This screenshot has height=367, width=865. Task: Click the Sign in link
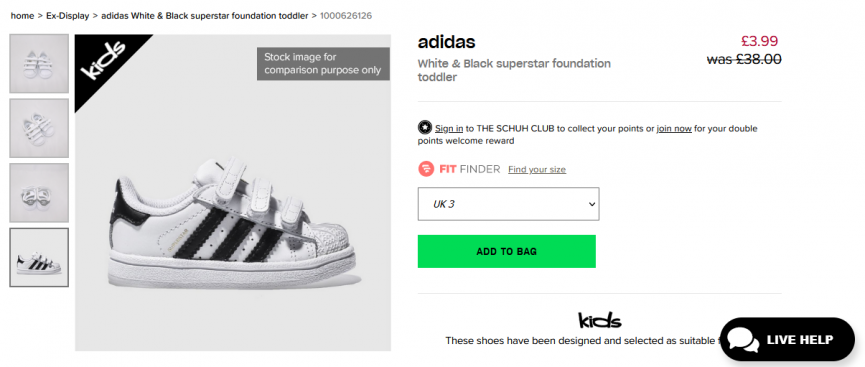[x=449, y=129]
